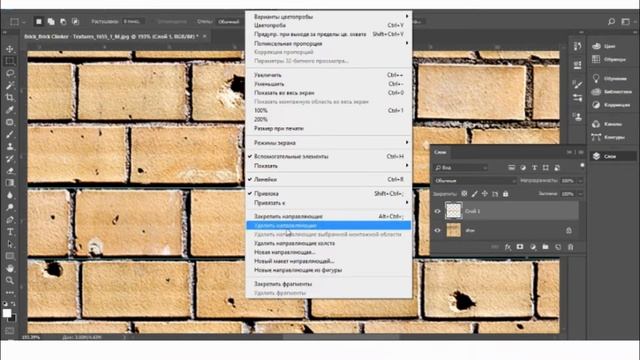The width and height of the screenshot is (640, 360).
Task: Click the foreground color swatch
Action: 7,313
